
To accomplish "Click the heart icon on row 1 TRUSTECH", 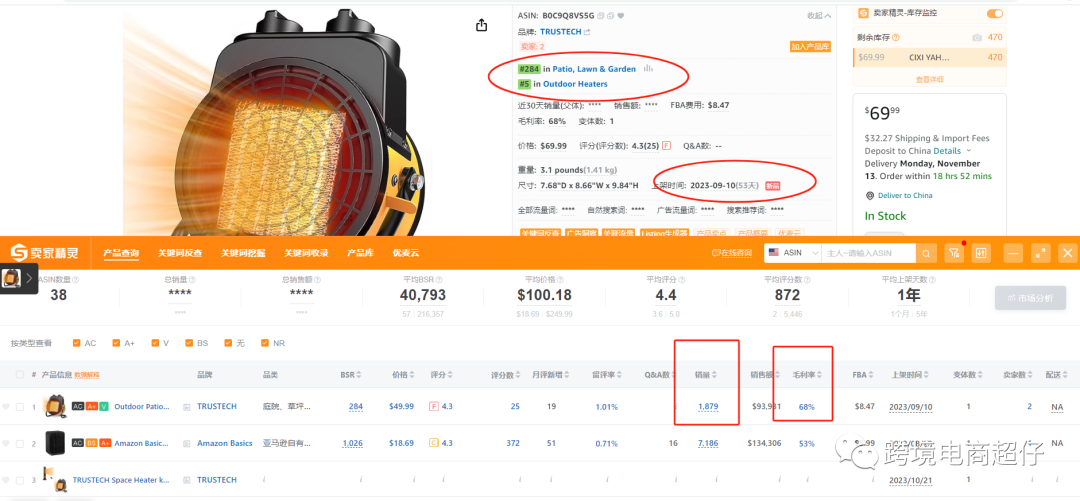I will pos(6,407).
